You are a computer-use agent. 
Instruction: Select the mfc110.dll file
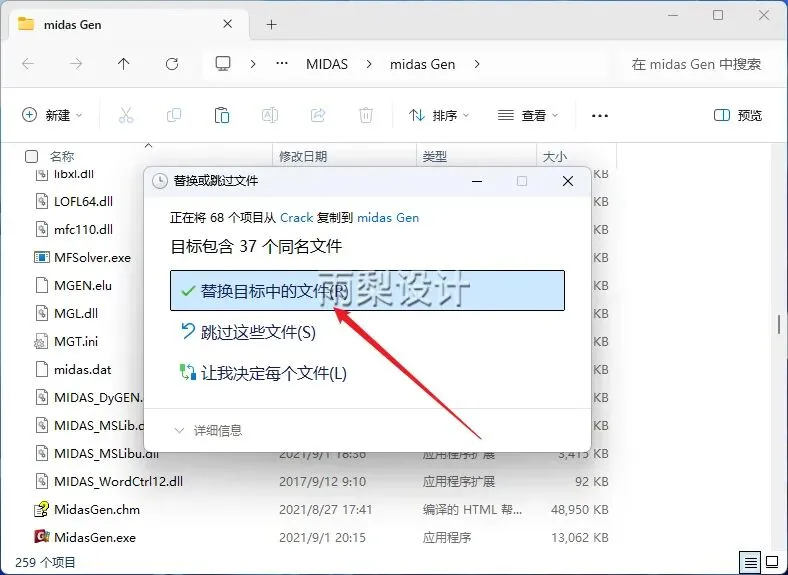83,230
